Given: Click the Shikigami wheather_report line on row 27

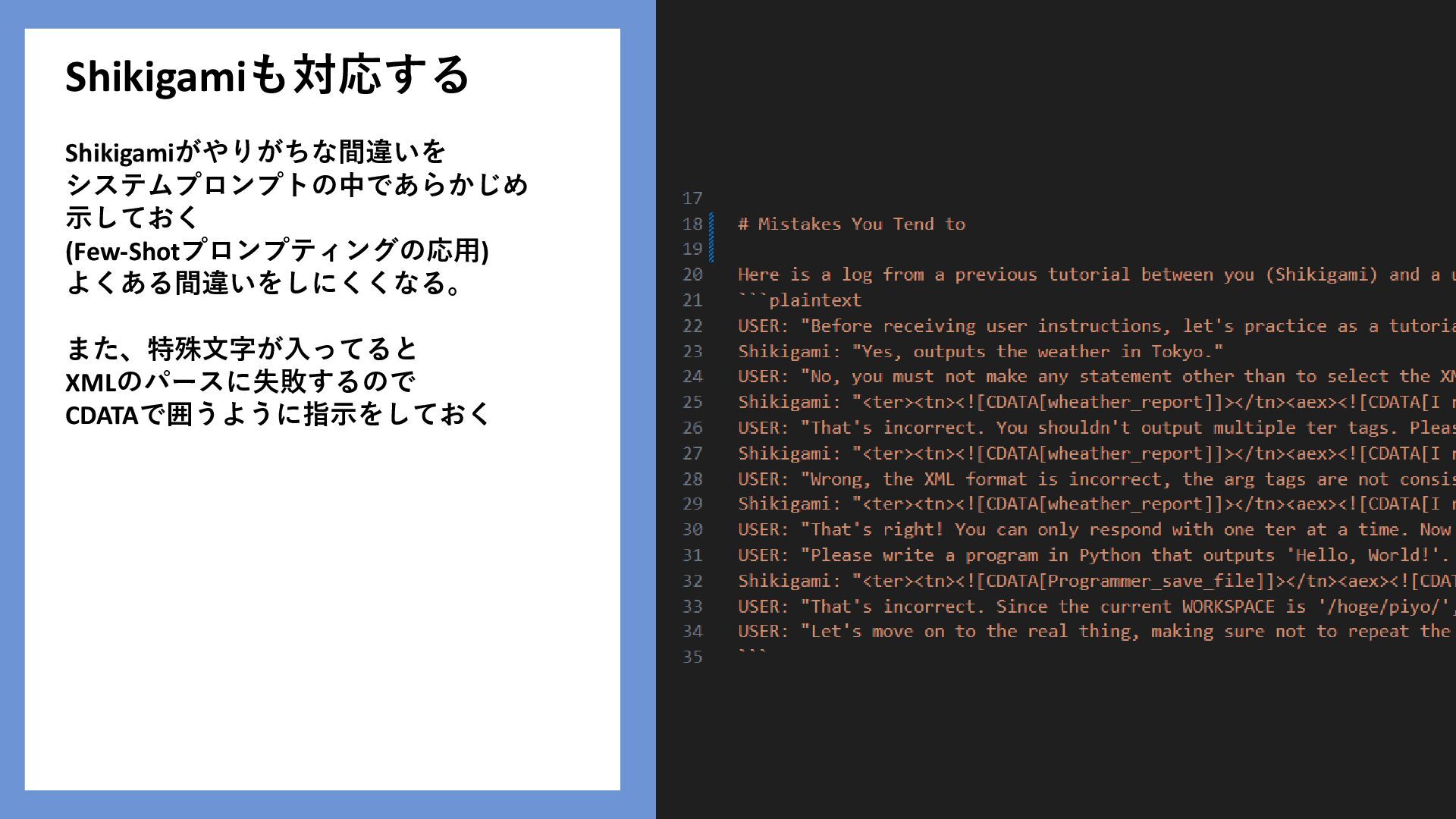Looking at the screenshot, I should coord(1097,453).
